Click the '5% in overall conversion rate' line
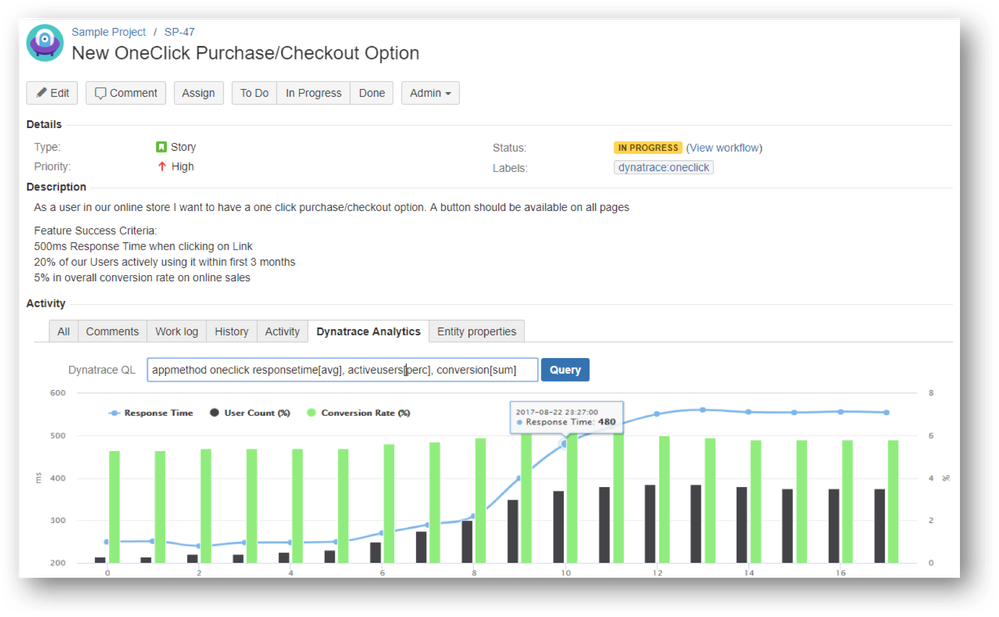Viewport: 999px width, 617px height. (x=142, y=278)
